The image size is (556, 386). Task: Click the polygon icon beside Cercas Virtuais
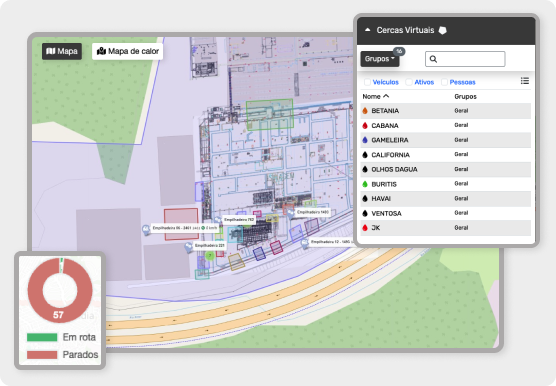click(x=443, y=30)
